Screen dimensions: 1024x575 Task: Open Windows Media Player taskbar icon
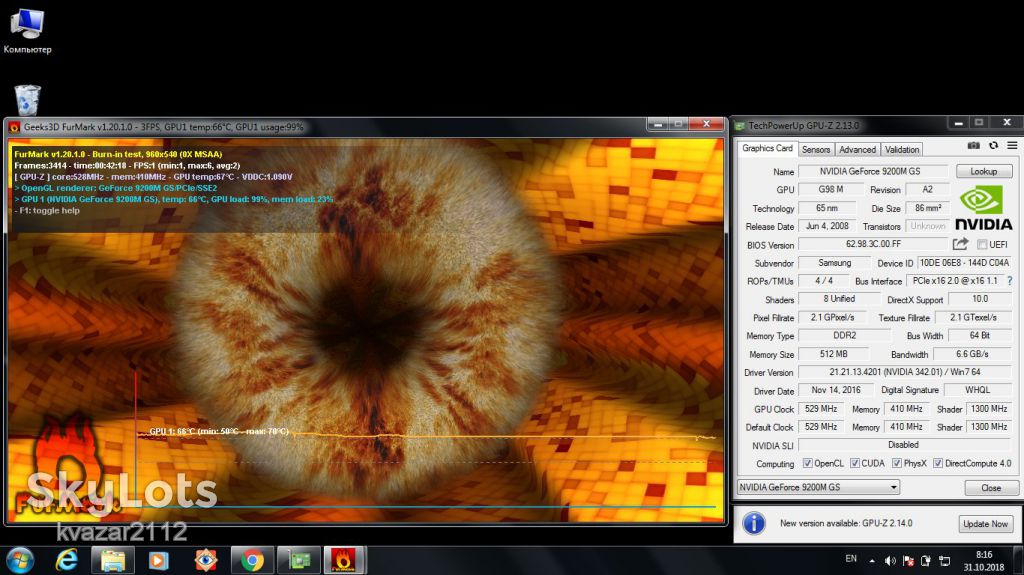coord(159,560)
